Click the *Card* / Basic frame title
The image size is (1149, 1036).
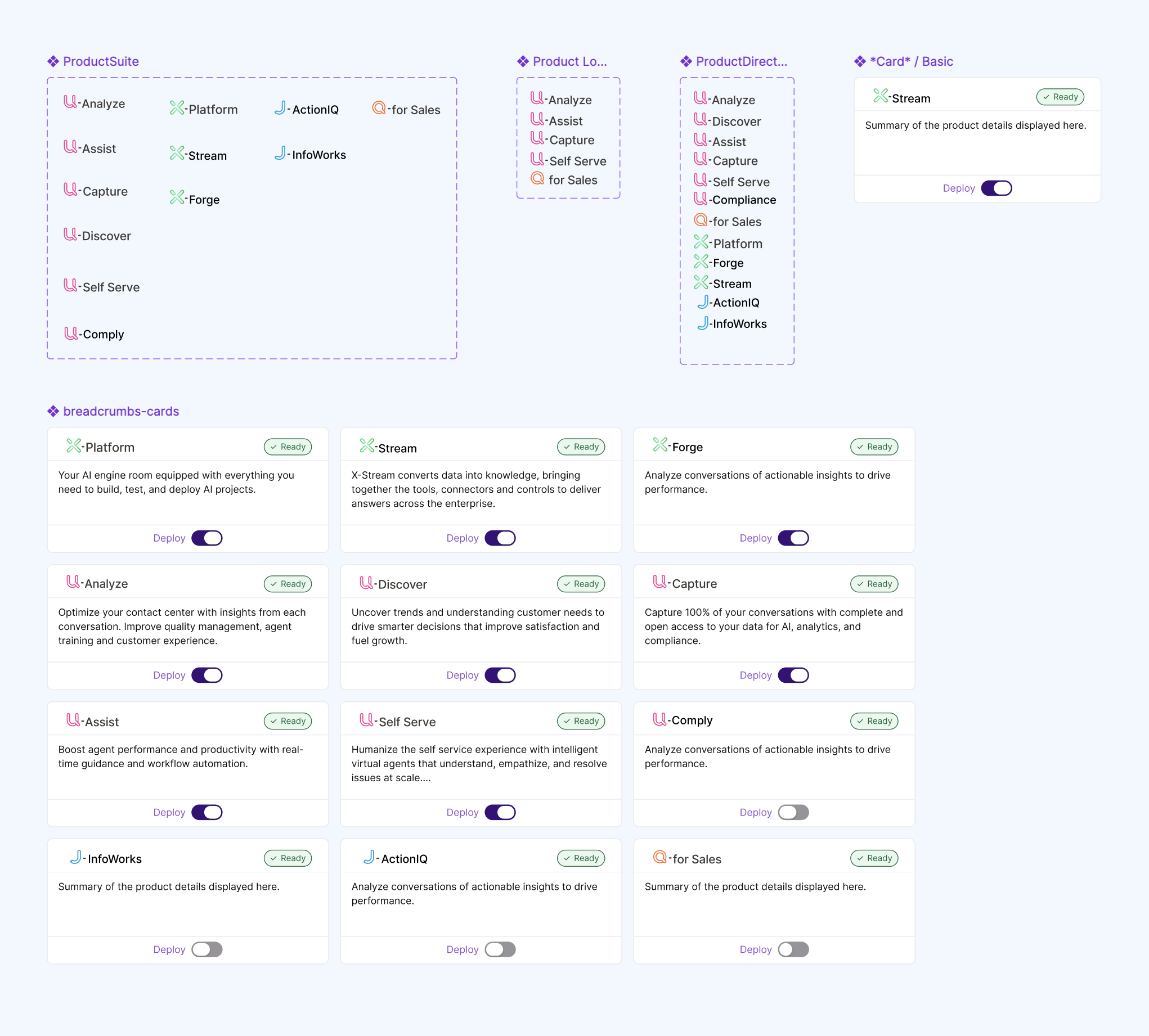pos(910,61)
